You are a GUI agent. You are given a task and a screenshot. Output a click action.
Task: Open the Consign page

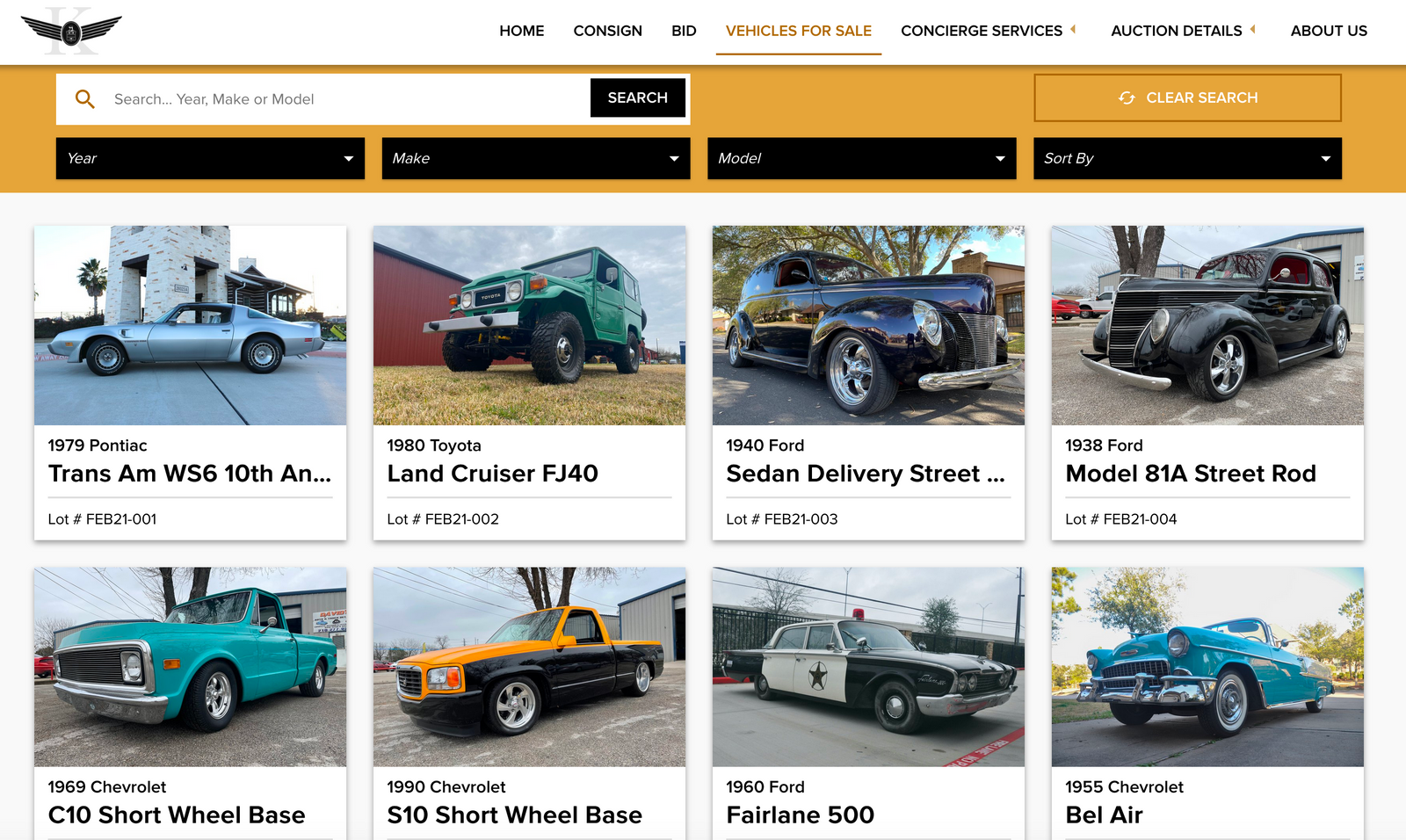[607, 31]
